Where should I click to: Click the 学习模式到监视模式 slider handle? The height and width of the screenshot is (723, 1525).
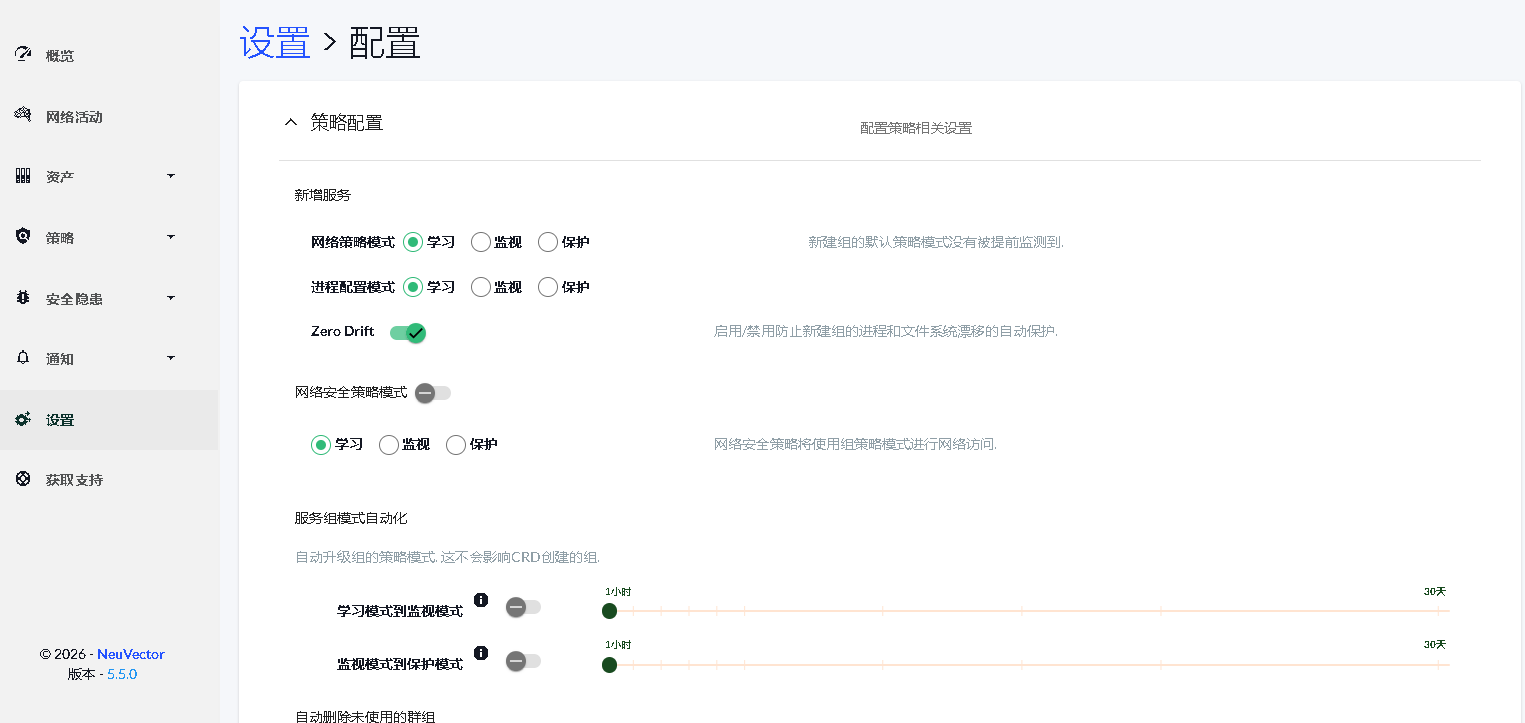point(609,611)
